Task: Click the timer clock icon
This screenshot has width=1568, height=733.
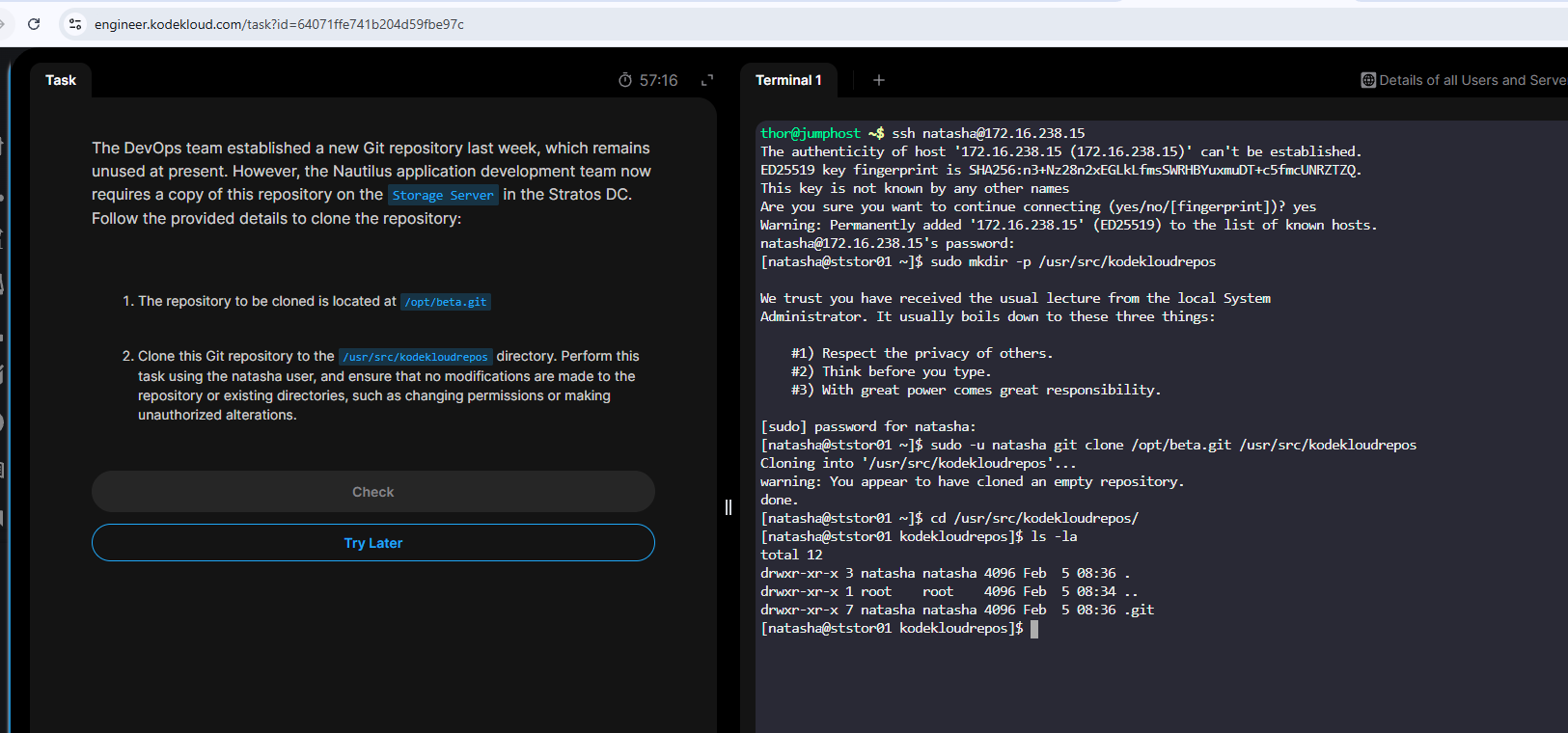Action: click(625, 80)
